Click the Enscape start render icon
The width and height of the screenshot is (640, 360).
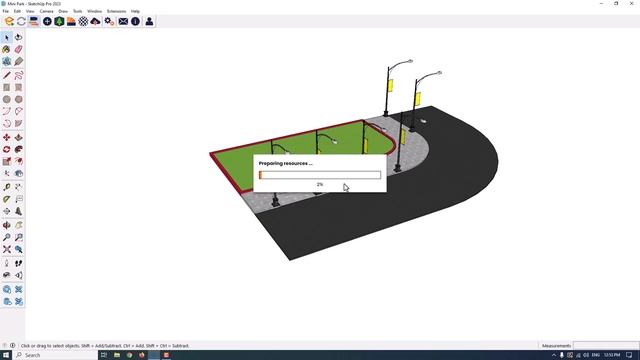coord(9,21)
